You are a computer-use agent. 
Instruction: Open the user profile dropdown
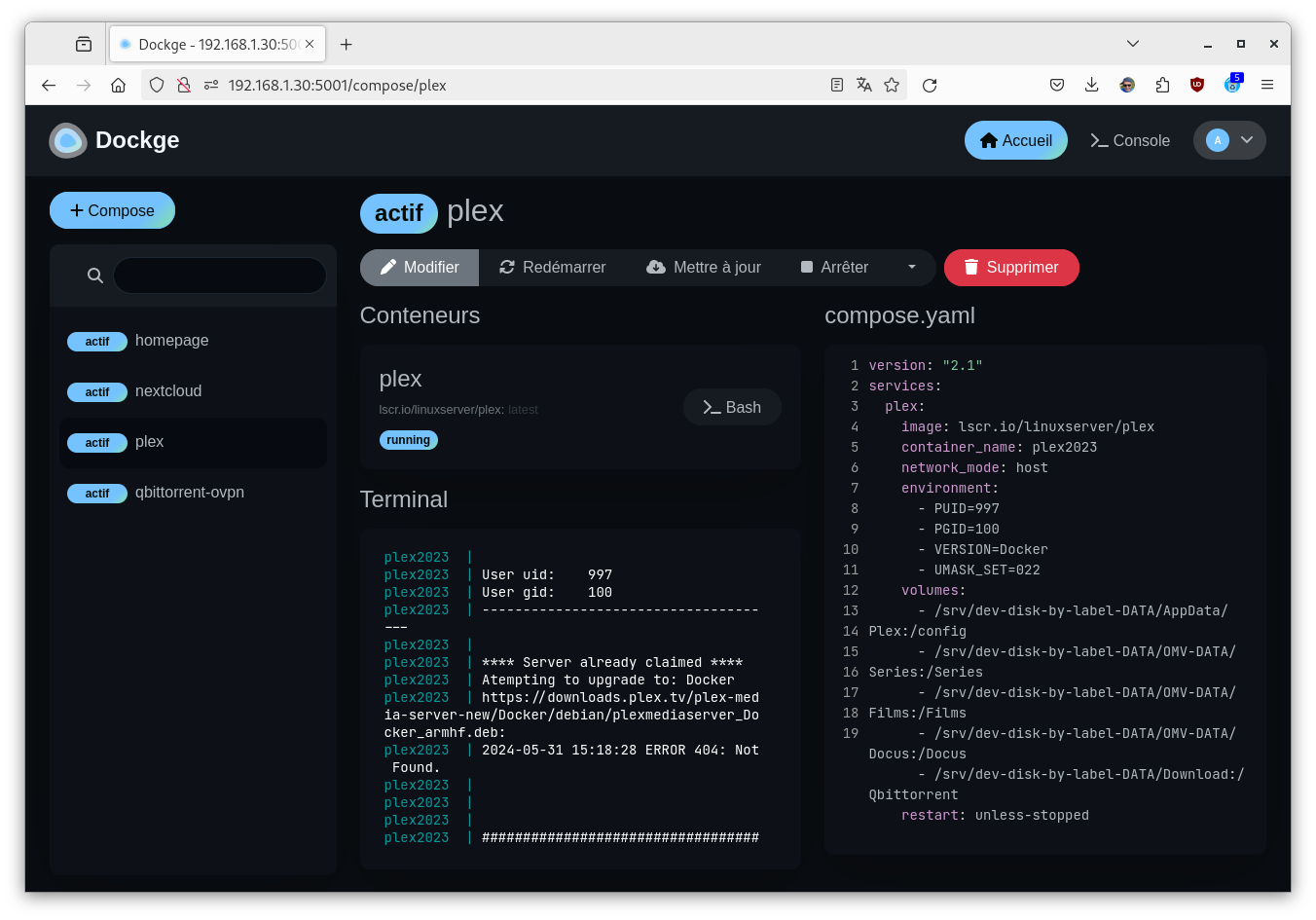(x=1229, y=140)
